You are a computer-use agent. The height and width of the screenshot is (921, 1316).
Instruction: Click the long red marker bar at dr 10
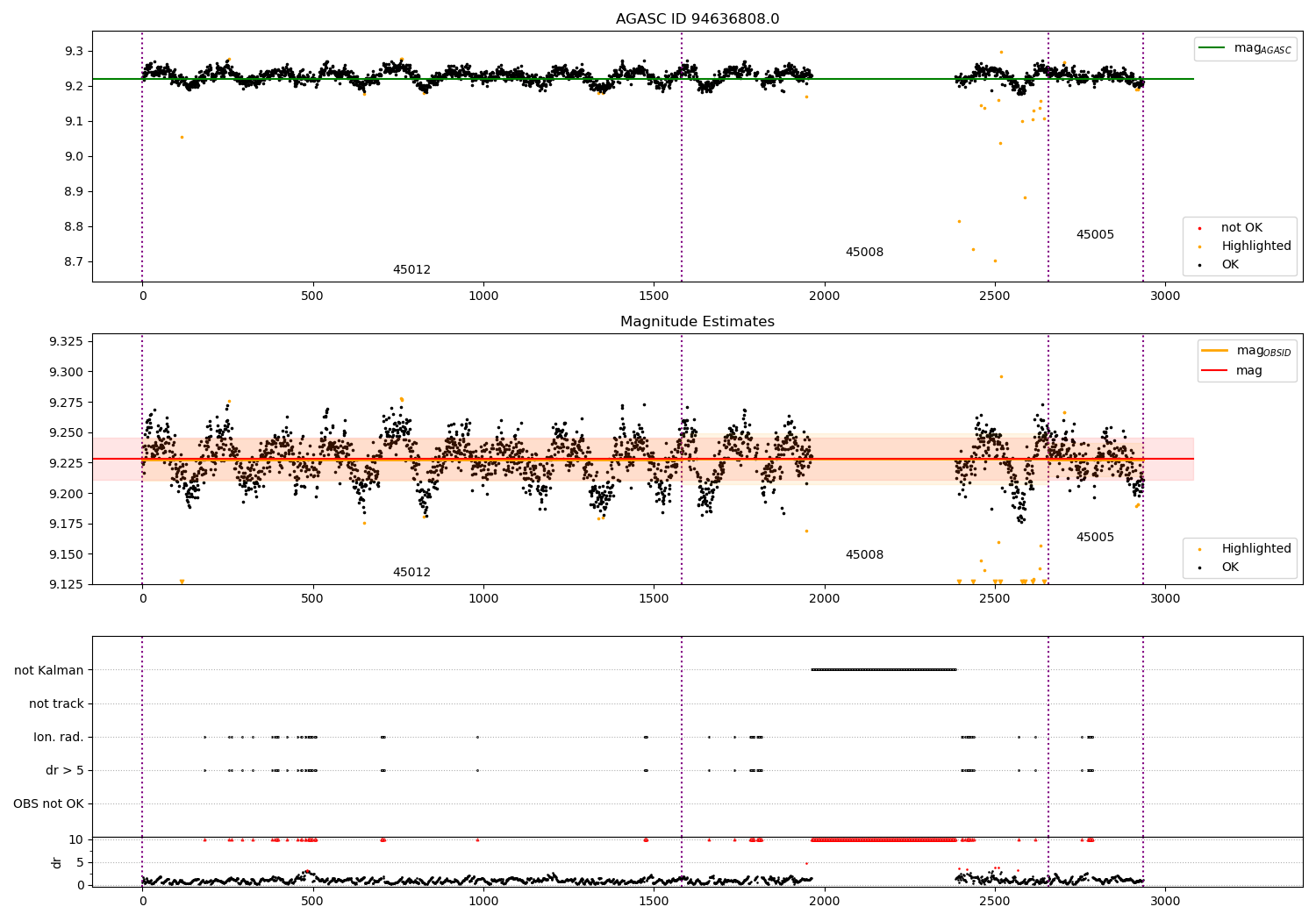[883, 839]
